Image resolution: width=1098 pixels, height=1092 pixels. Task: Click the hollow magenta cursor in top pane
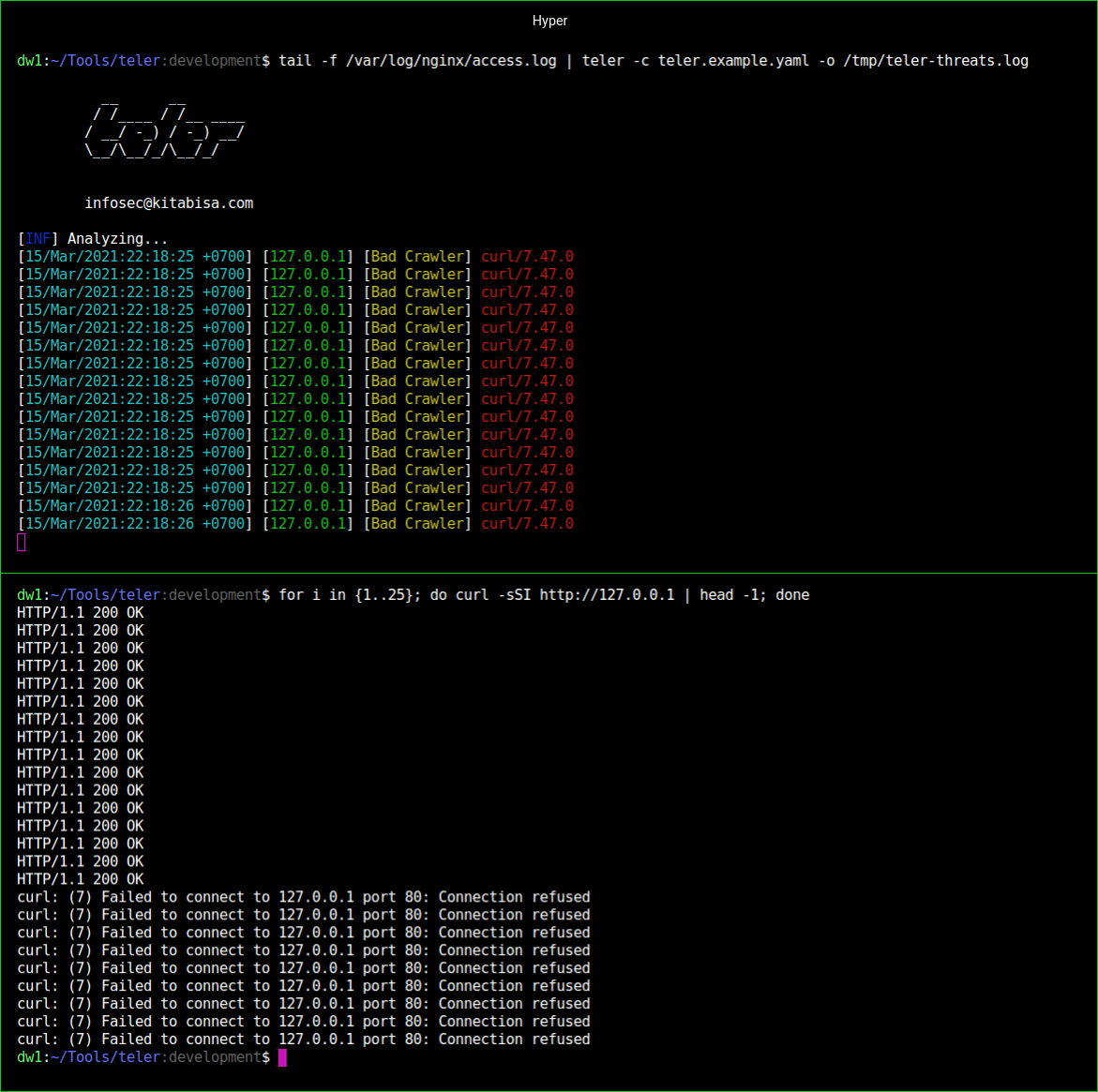[x=21, y=542]
